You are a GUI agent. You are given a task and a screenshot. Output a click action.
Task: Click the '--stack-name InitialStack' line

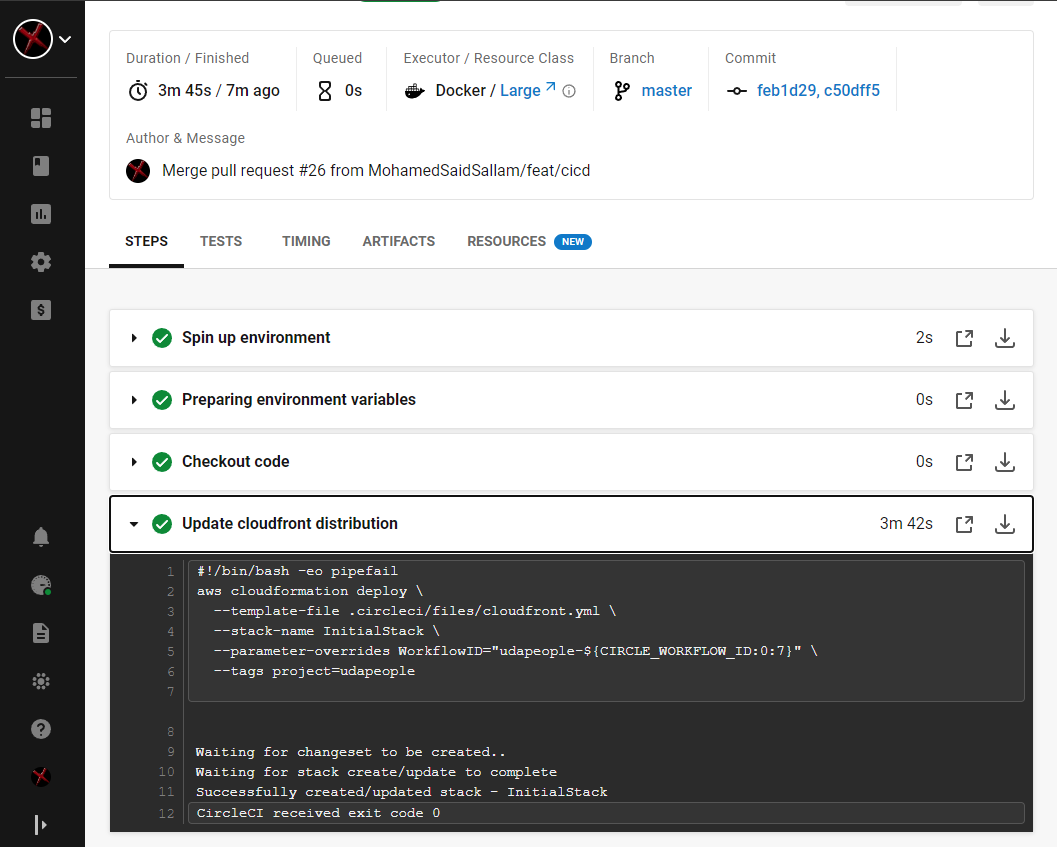pos(326,631)
